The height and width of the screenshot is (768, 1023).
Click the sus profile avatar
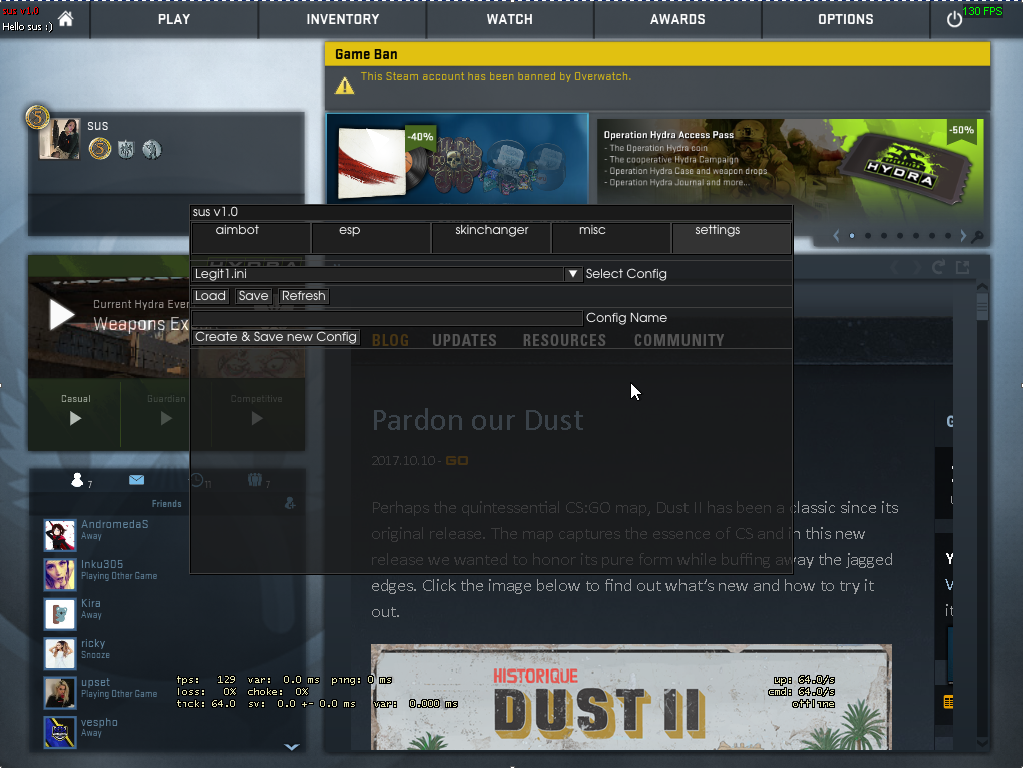(59, 138)
